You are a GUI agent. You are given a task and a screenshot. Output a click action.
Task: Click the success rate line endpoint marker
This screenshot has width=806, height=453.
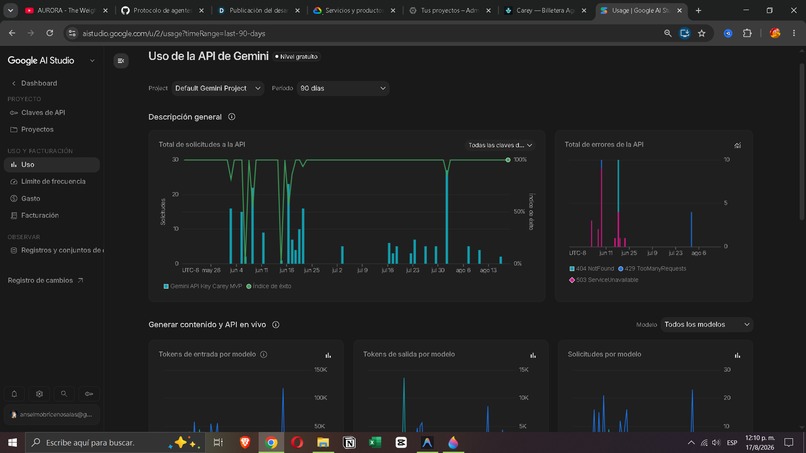point(508,160)
